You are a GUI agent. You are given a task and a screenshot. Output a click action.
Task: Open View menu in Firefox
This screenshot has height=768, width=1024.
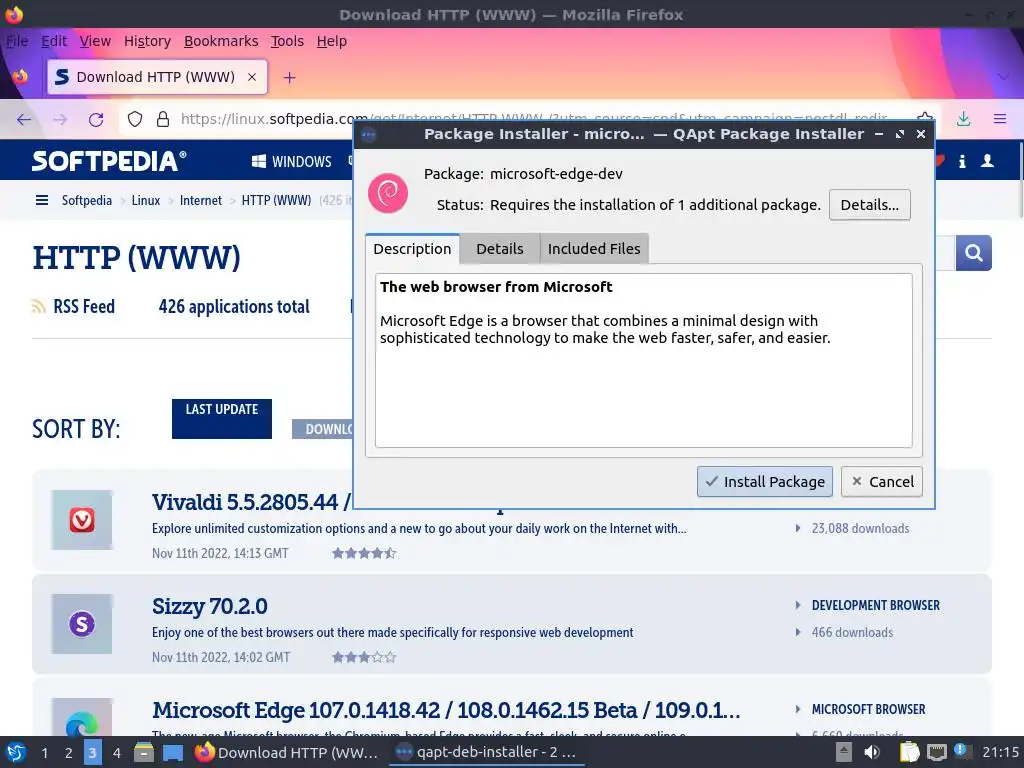95,41
